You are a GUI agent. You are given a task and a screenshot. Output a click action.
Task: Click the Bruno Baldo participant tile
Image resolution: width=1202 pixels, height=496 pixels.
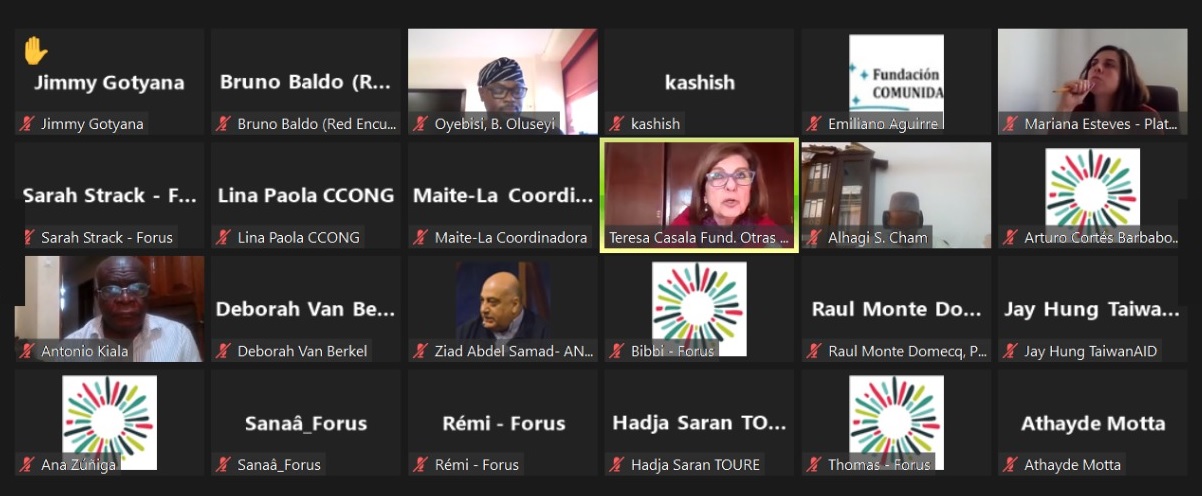[306, 82]
